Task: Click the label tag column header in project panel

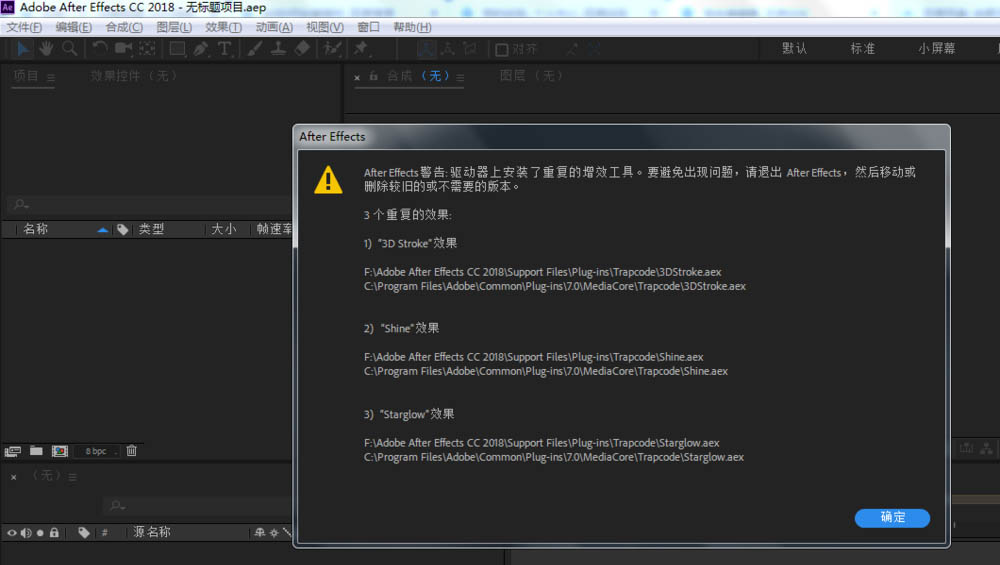Action: 122,230
